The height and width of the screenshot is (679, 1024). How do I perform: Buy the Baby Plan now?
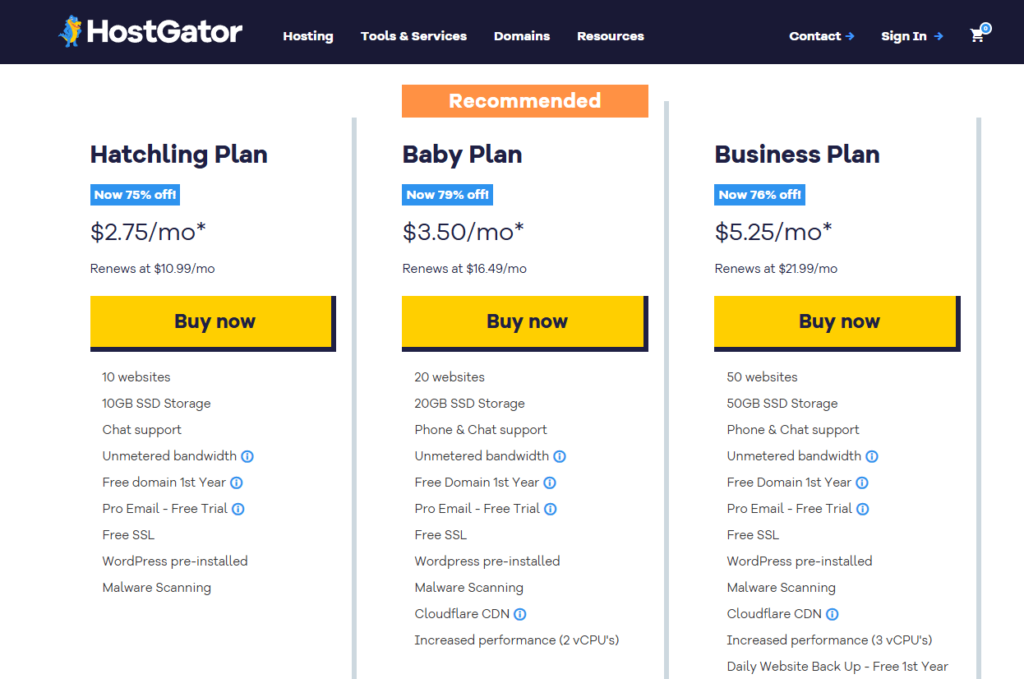pos(525,323)
